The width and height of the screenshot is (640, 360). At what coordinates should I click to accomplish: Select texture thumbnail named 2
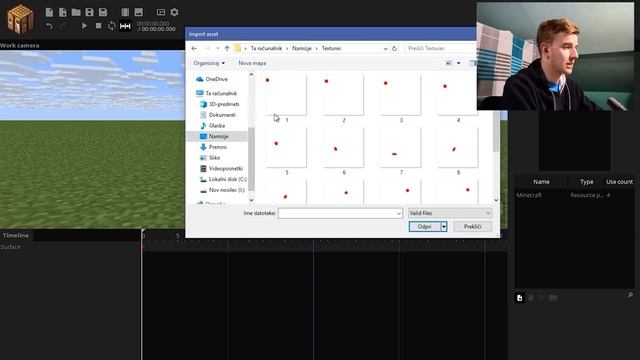(343, 98)
